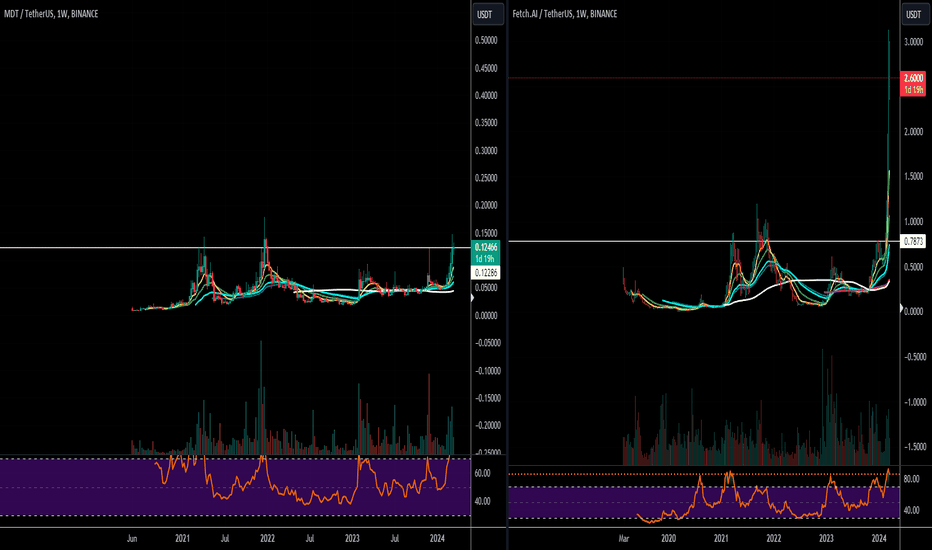
Task: Click the small arrow marker beside Fetch.AI price axis
Action: coord(902,309)
